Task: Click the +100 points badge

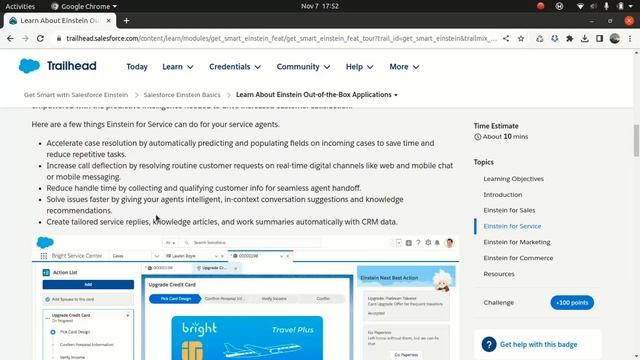Action: point(572,302)
